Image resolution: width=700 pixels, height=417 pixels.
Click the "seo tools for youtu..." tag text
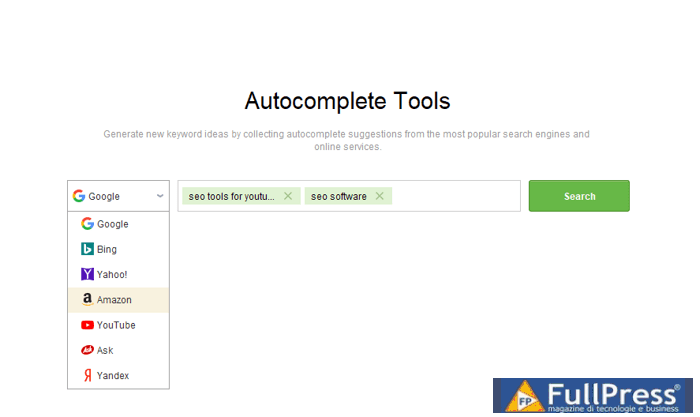[231, 196]
